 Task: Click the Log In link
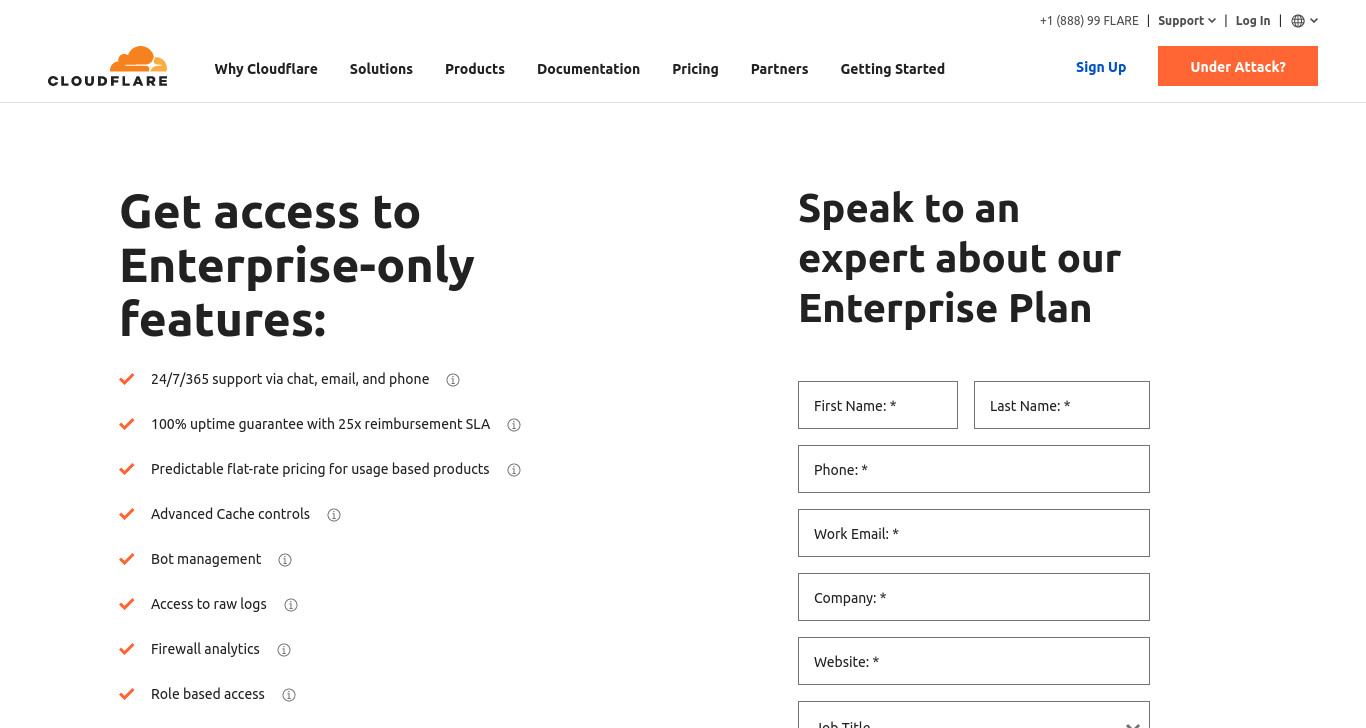1253,21
